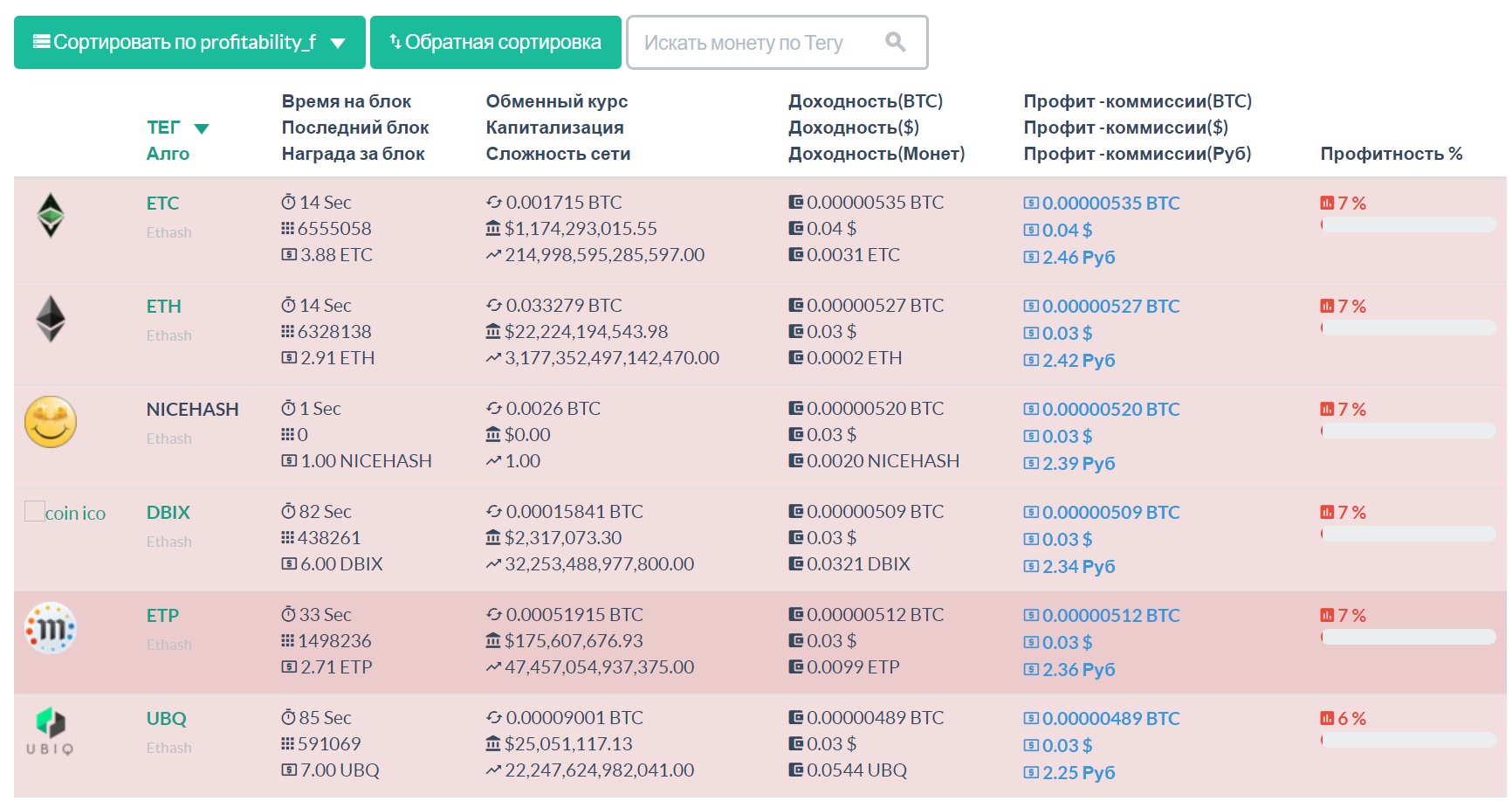Viewport: 1512px width, 801px height.
Task: Select the 2.25 Руб profit value
Action: pos(1079,772)
